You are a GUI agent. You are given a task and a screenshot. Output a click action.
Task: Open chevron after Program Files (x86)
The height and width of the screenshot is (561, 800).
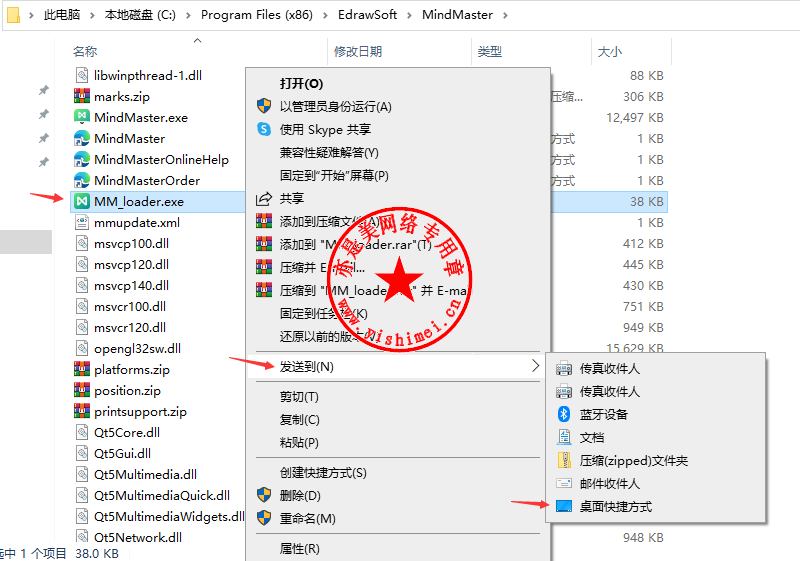tap(325, 15)
